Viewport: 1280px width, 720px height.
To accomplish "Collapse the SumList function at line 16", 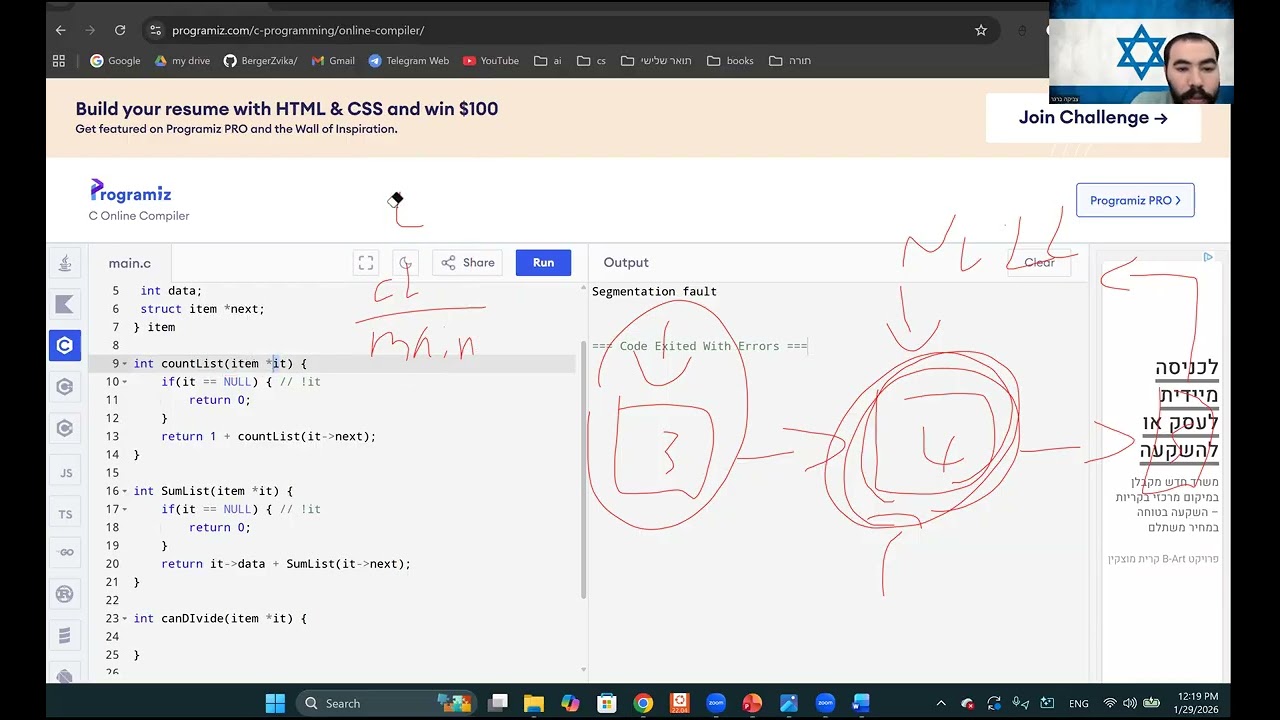I will click(x=125, y=491).
